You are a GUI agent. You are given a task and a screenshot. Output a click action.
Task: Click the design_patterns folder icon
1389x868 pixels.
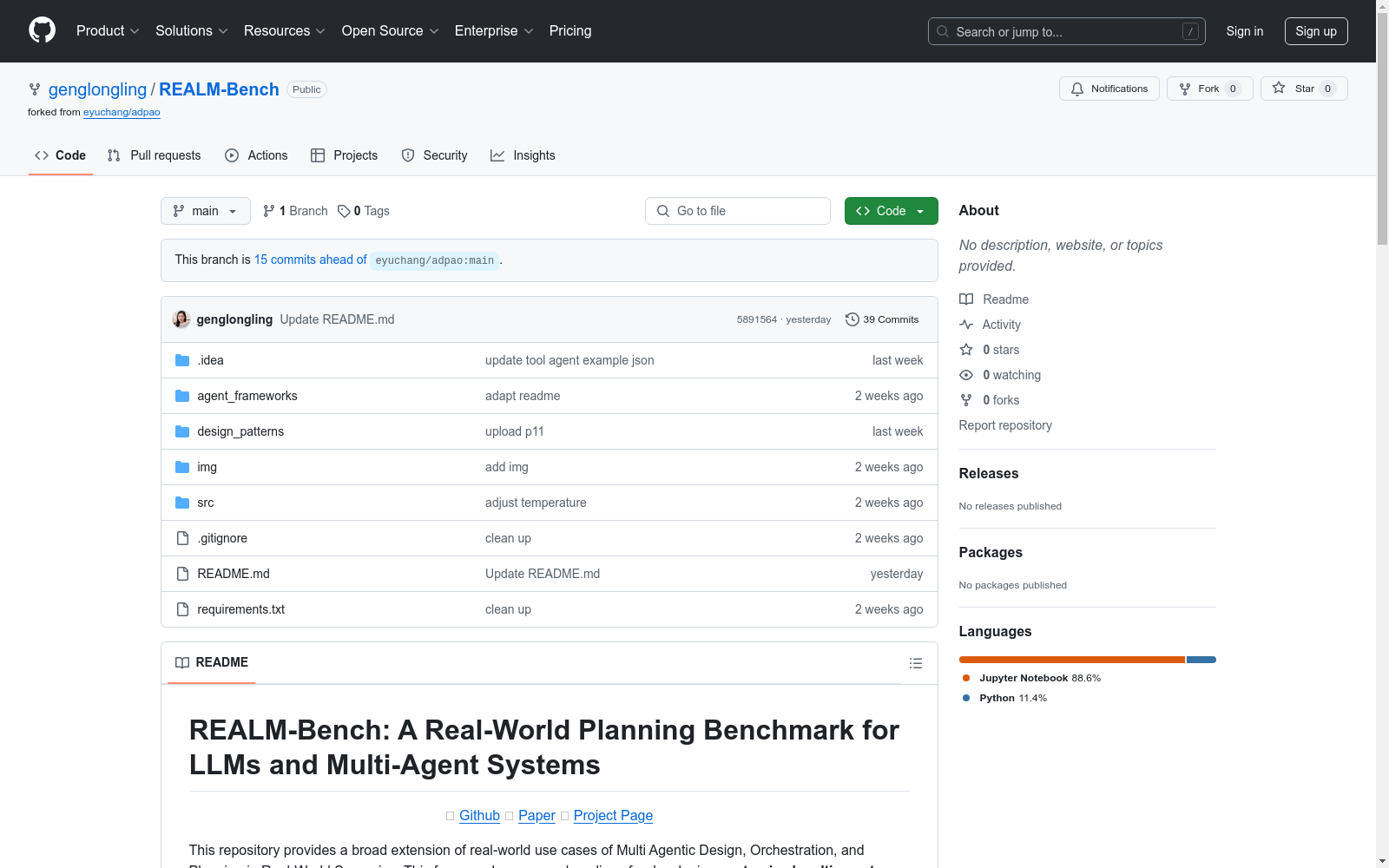pos(182,431)
